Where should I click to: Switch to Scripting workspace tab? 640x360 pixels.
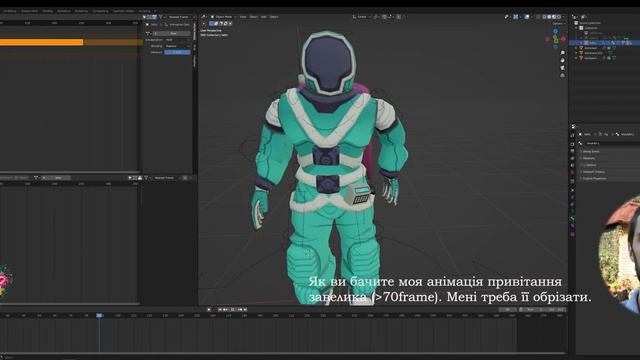[144, 11]
